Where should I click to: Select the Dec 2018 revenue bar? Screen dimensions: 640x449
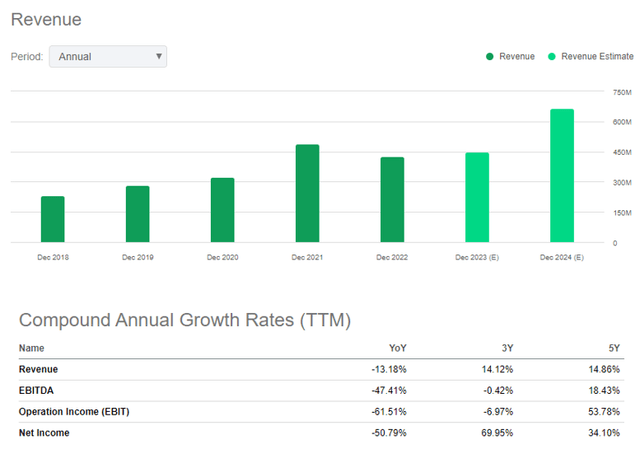click(x=53, y=219)
